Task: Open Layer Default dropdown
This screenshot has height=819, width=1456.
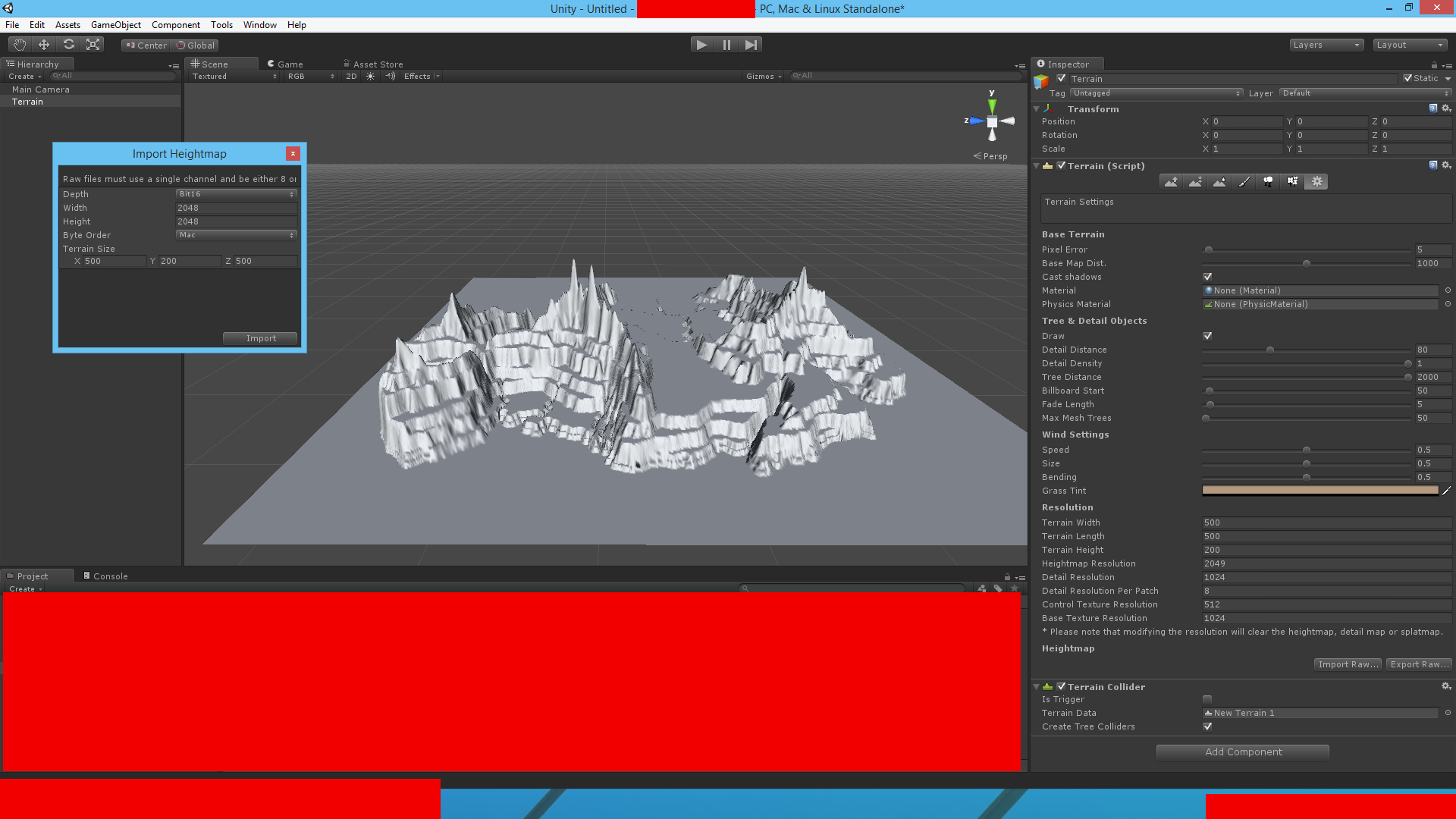Action: [x=1365, y=93]
